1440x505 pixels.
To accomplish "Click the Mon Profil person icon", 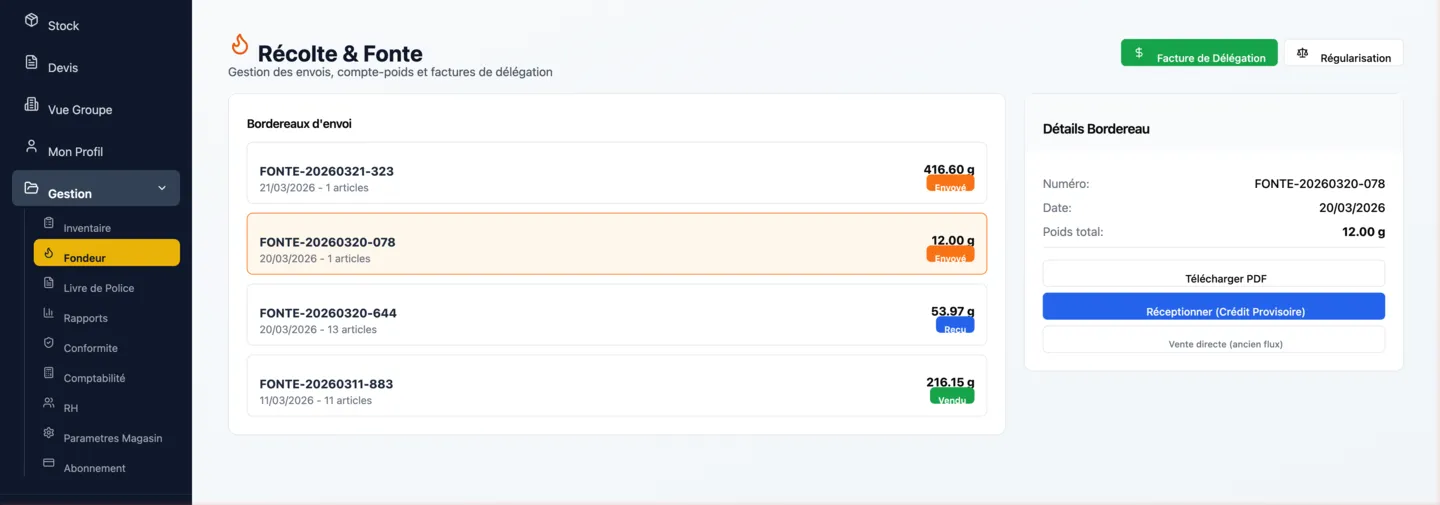I will coord(31,147).
